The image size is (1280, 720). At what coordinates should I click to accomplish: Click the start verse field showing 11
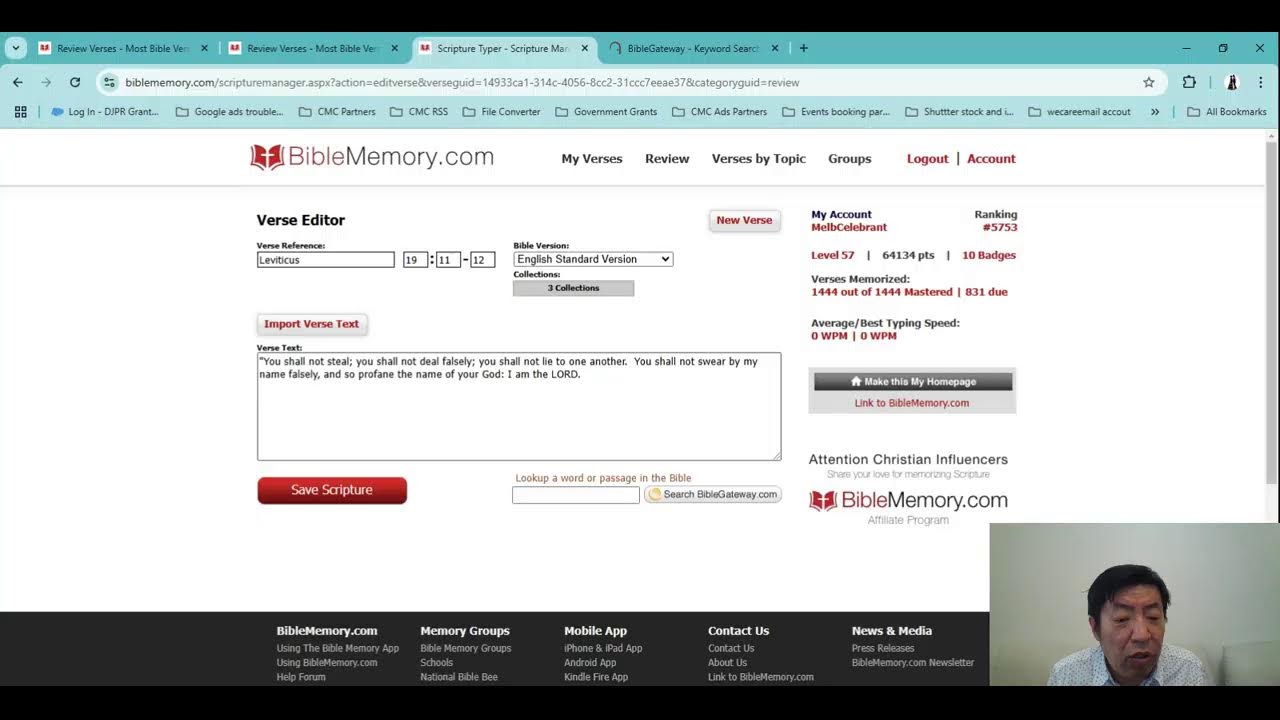(x=448, y=260)
